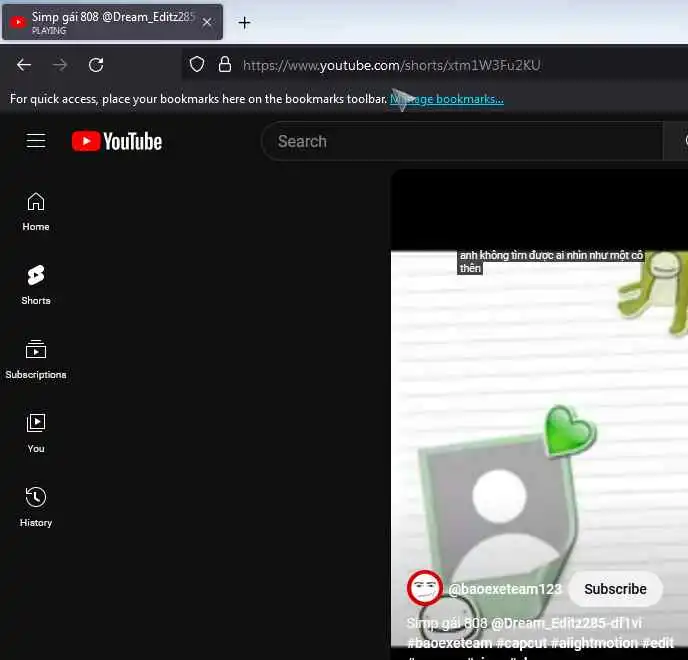Focus the URL address bar
Image resolution: width=688 pixels, height=660 pixels.
pyautogui.click(x=434, y=65)
